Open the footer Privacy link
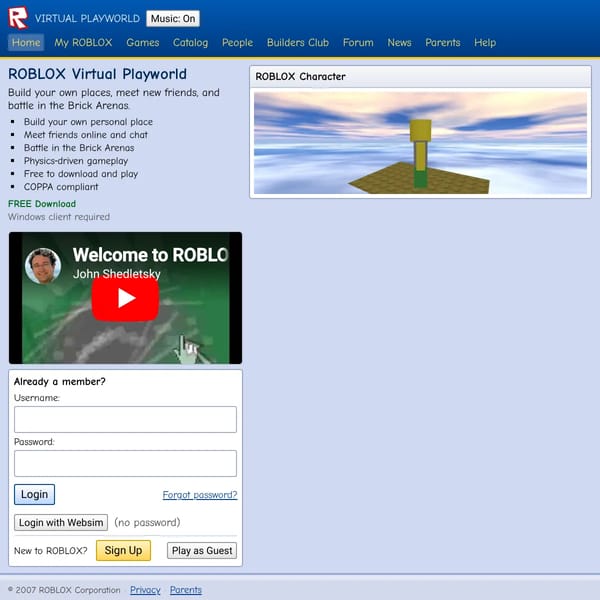Image resolution: width=600 pixels, height=600 pixels. tap(145, 590)
